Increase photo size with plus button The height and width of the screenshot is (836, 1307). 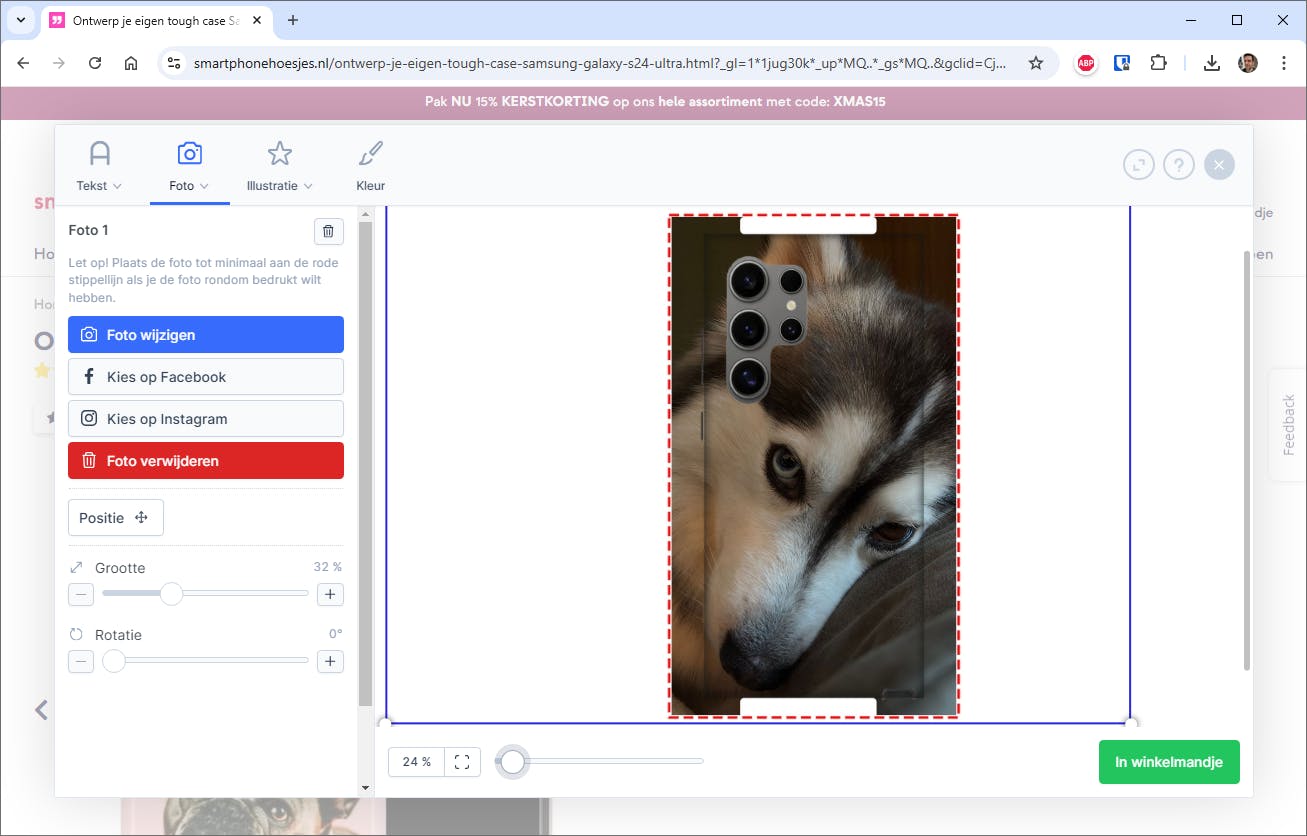[x=330, y=595]
